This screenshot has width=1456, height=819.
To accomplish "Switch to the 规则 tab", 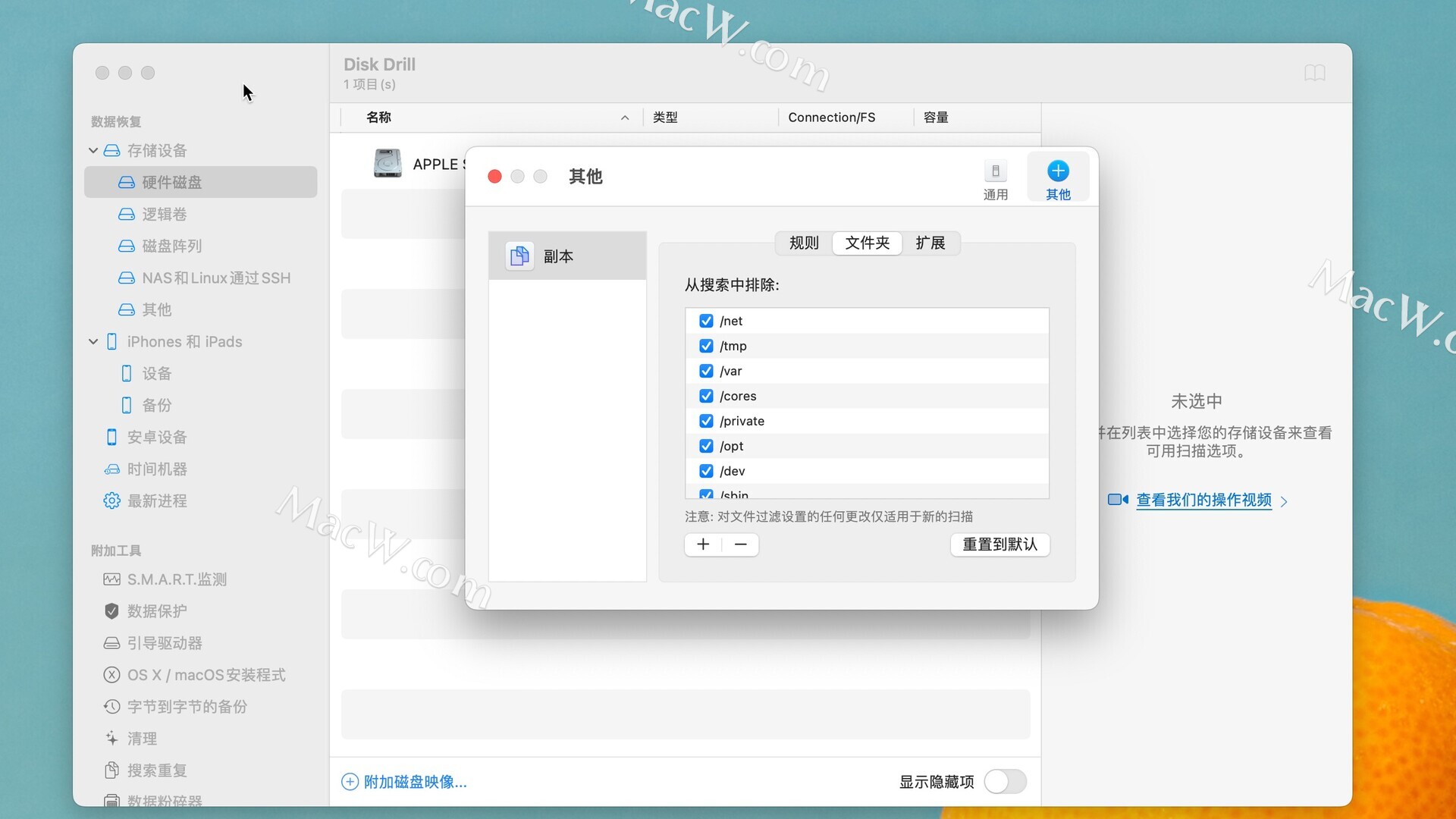I will 804,243.
